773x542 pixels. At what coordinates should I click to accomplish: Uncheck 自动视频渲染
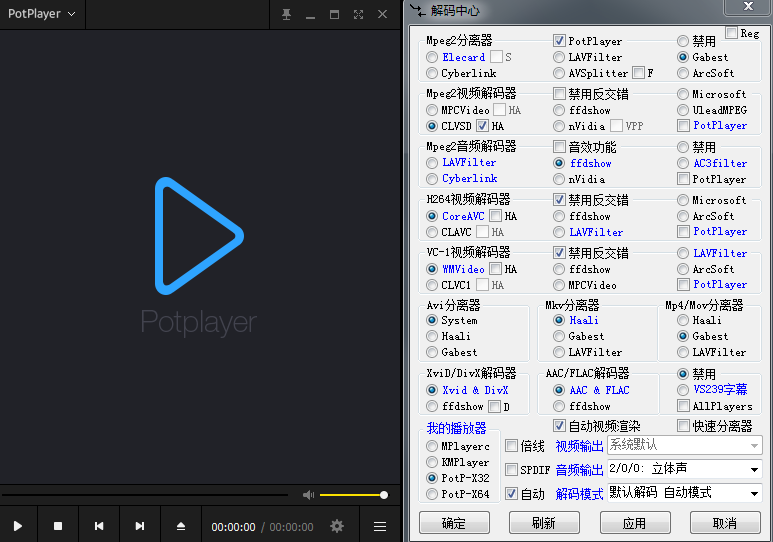point(559,426)
